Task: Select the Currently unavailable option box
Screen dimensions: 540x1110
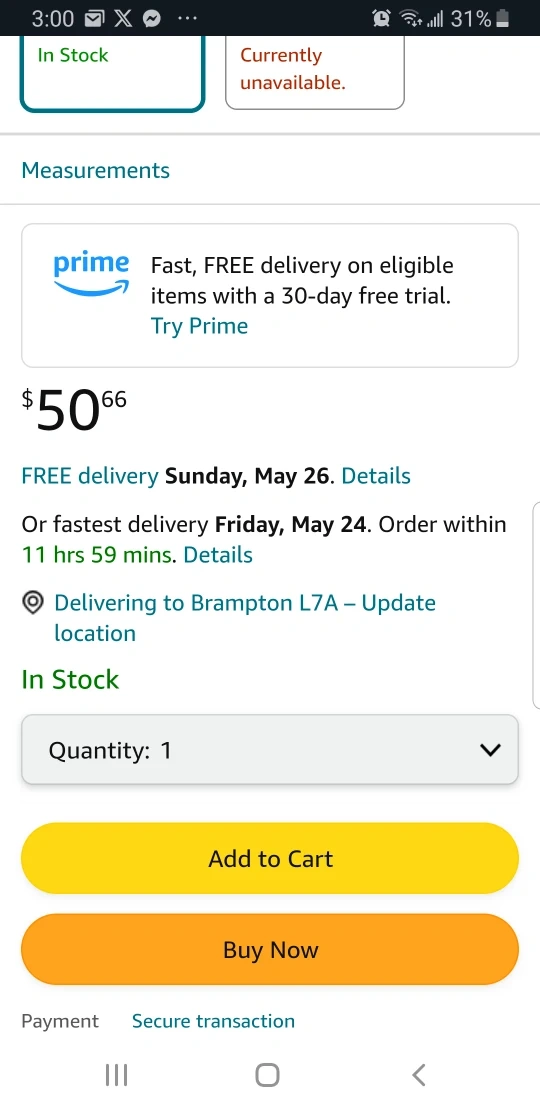Action: 315,72
